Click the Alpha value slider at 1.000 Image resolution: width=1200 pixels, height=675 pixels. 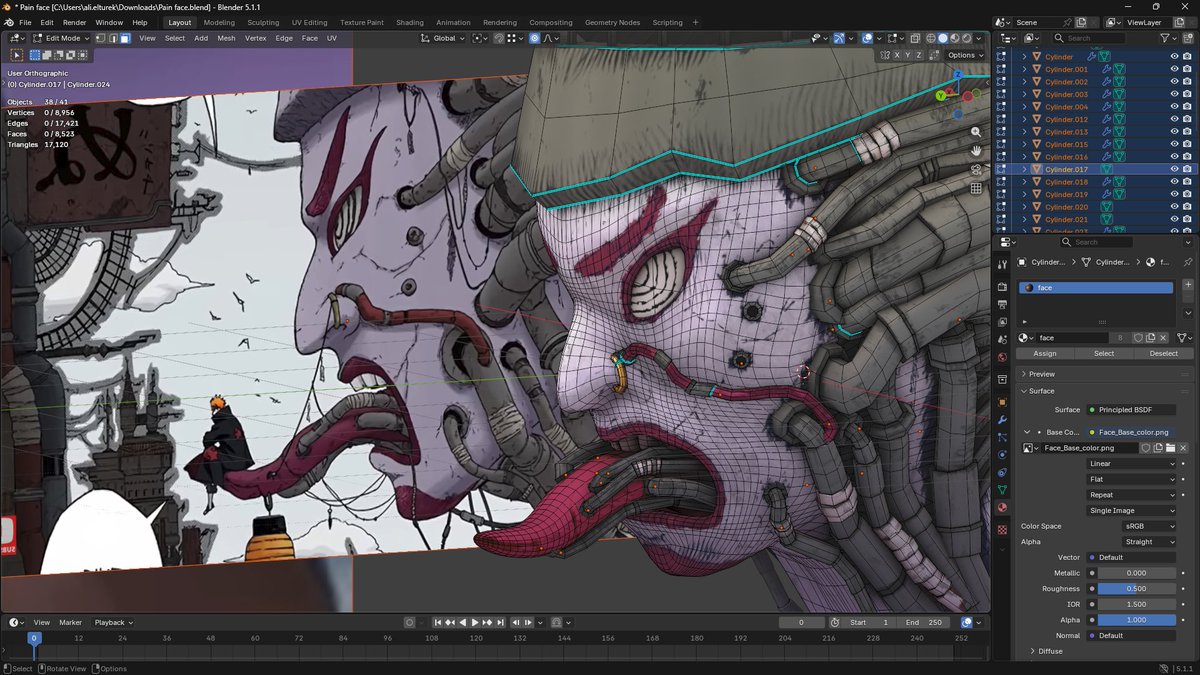pos(1137,620)
